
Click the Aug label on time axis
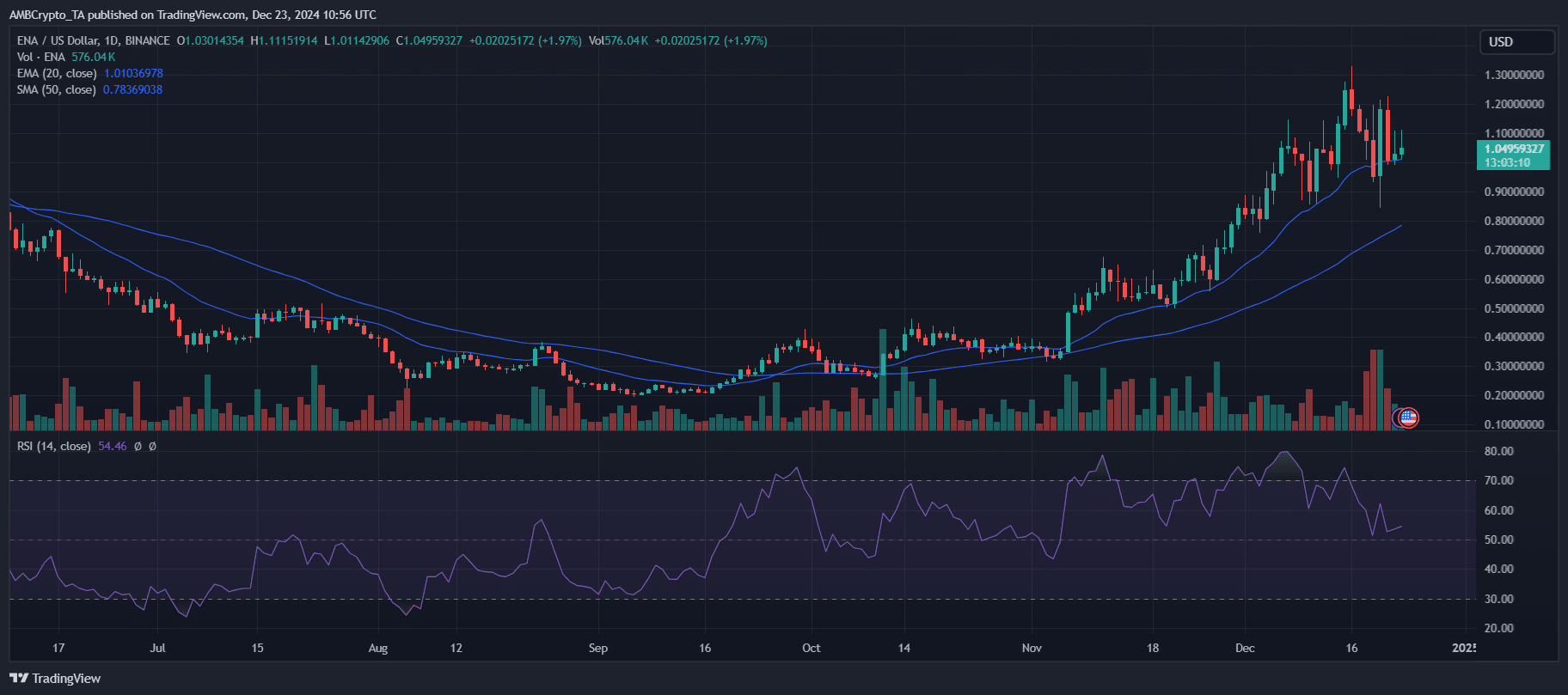(378, 648)
